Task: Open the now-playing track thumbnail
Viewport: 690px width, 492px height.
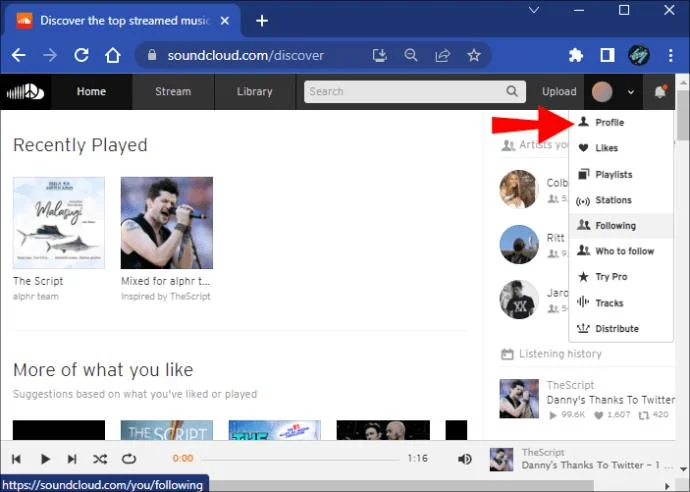Action: (502, 459)
